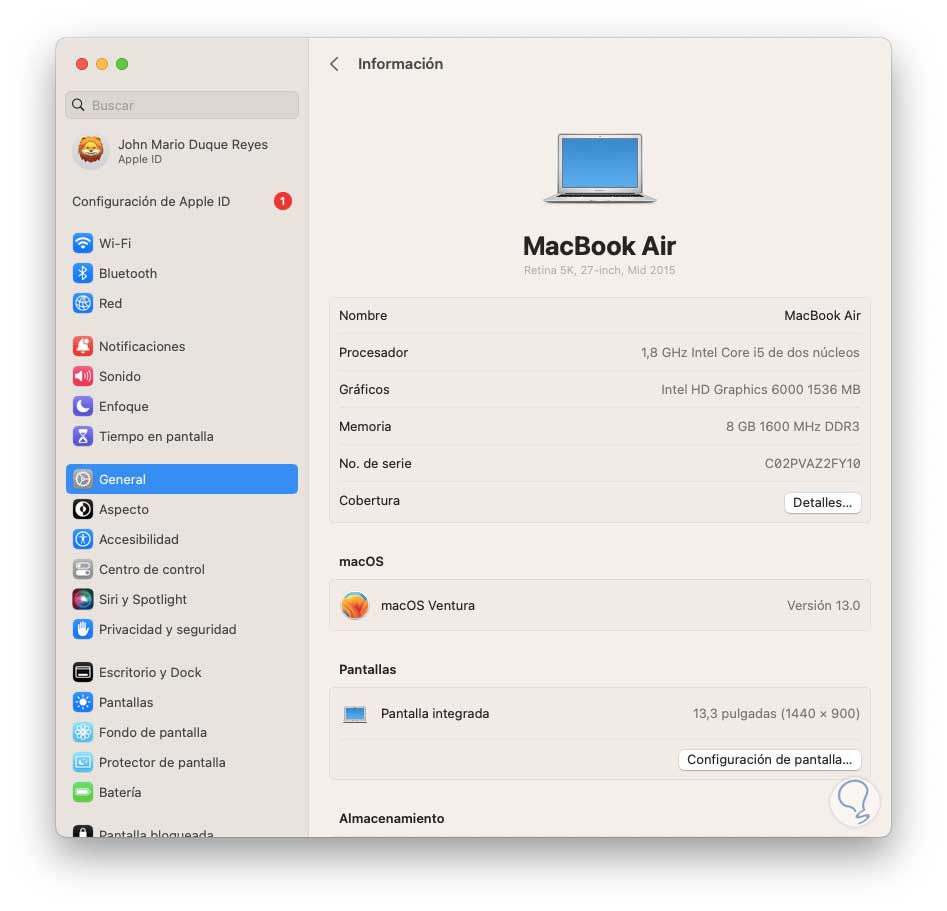Viewport: 947px width, 911px height.
Task: Click the serial number C02PVAZ2FY10
Action: (x=812, y=463)
